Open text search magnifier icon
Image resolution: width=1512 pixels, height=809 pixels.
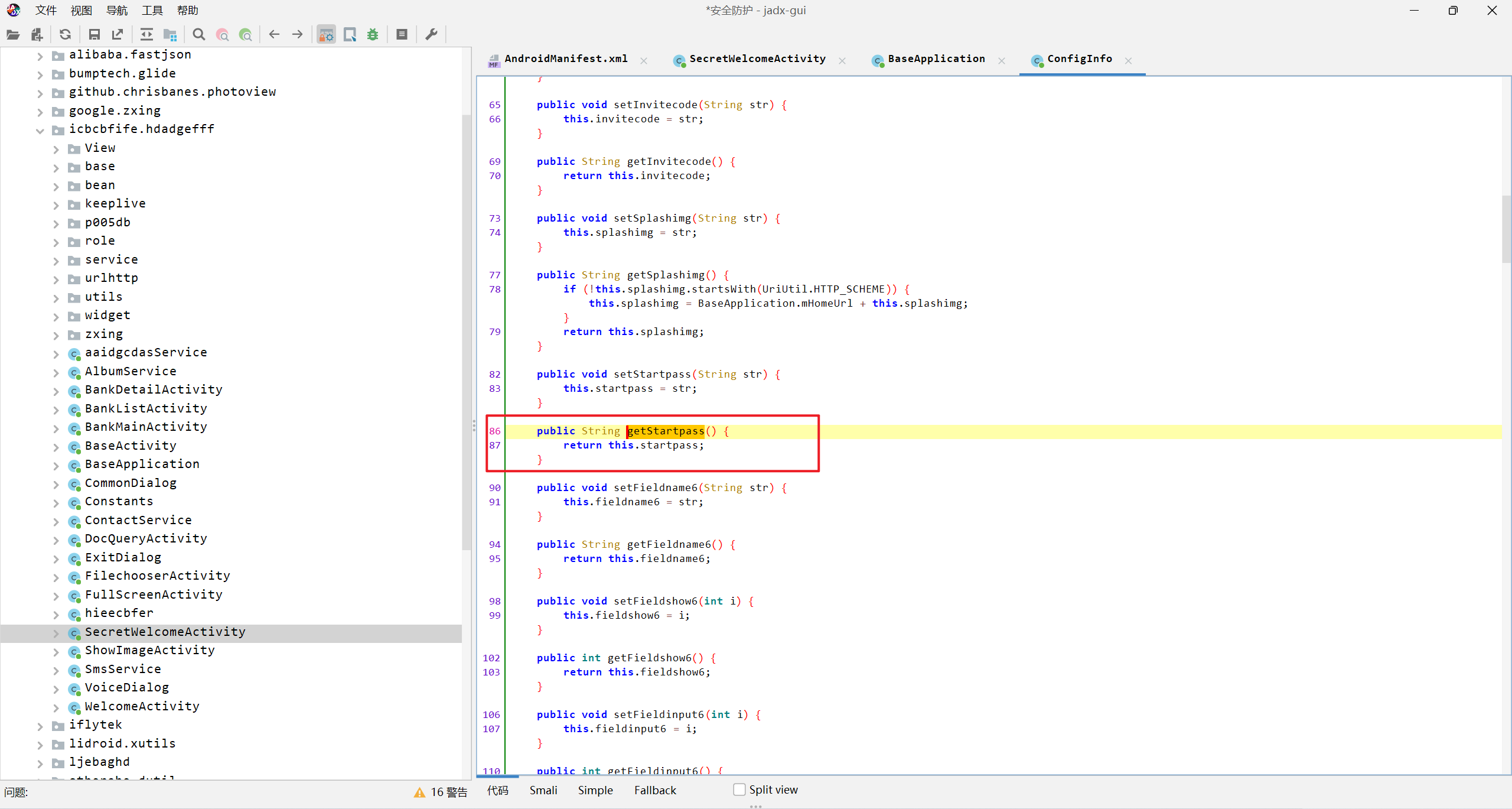pyautogui.click(x=199, y=34)
